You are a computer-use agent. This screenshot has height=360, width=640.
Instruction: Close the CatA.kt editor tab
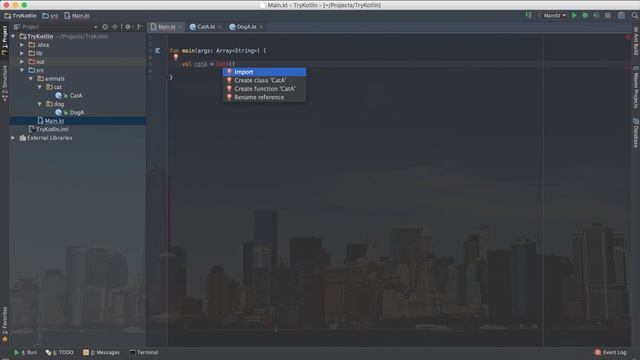click(x=220, y=27)
